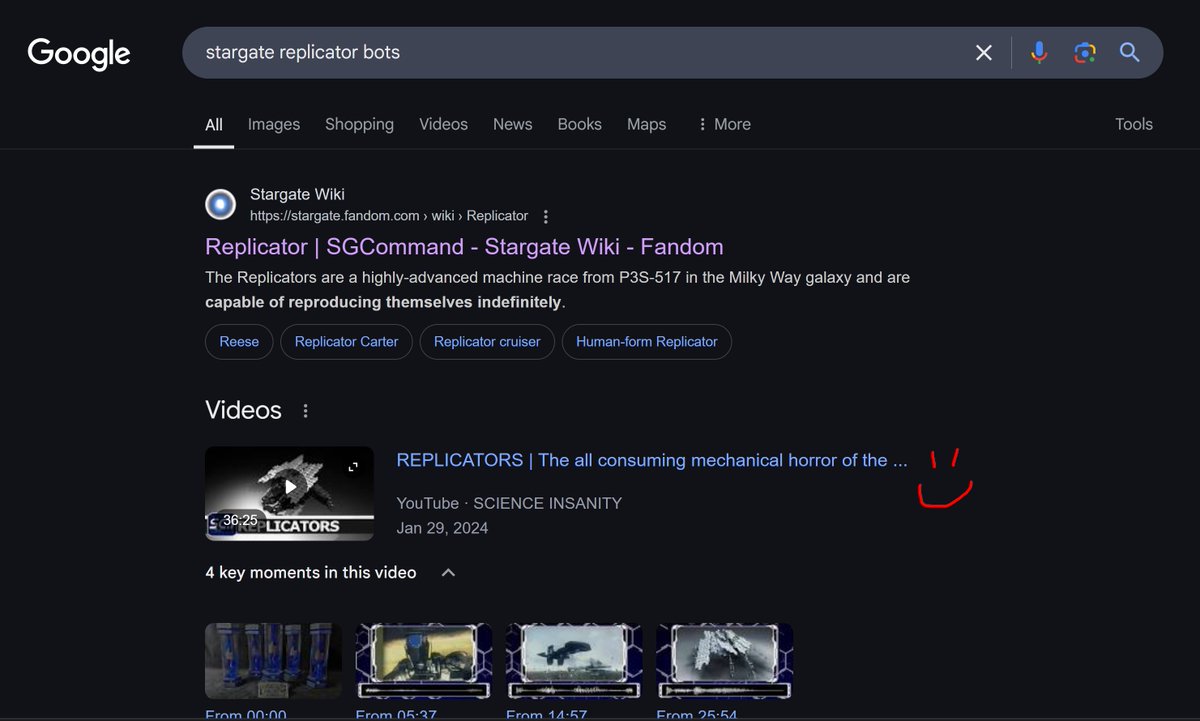1200x721 pixels.
Task: Click the Videos section heading
Action: point(243,410)
